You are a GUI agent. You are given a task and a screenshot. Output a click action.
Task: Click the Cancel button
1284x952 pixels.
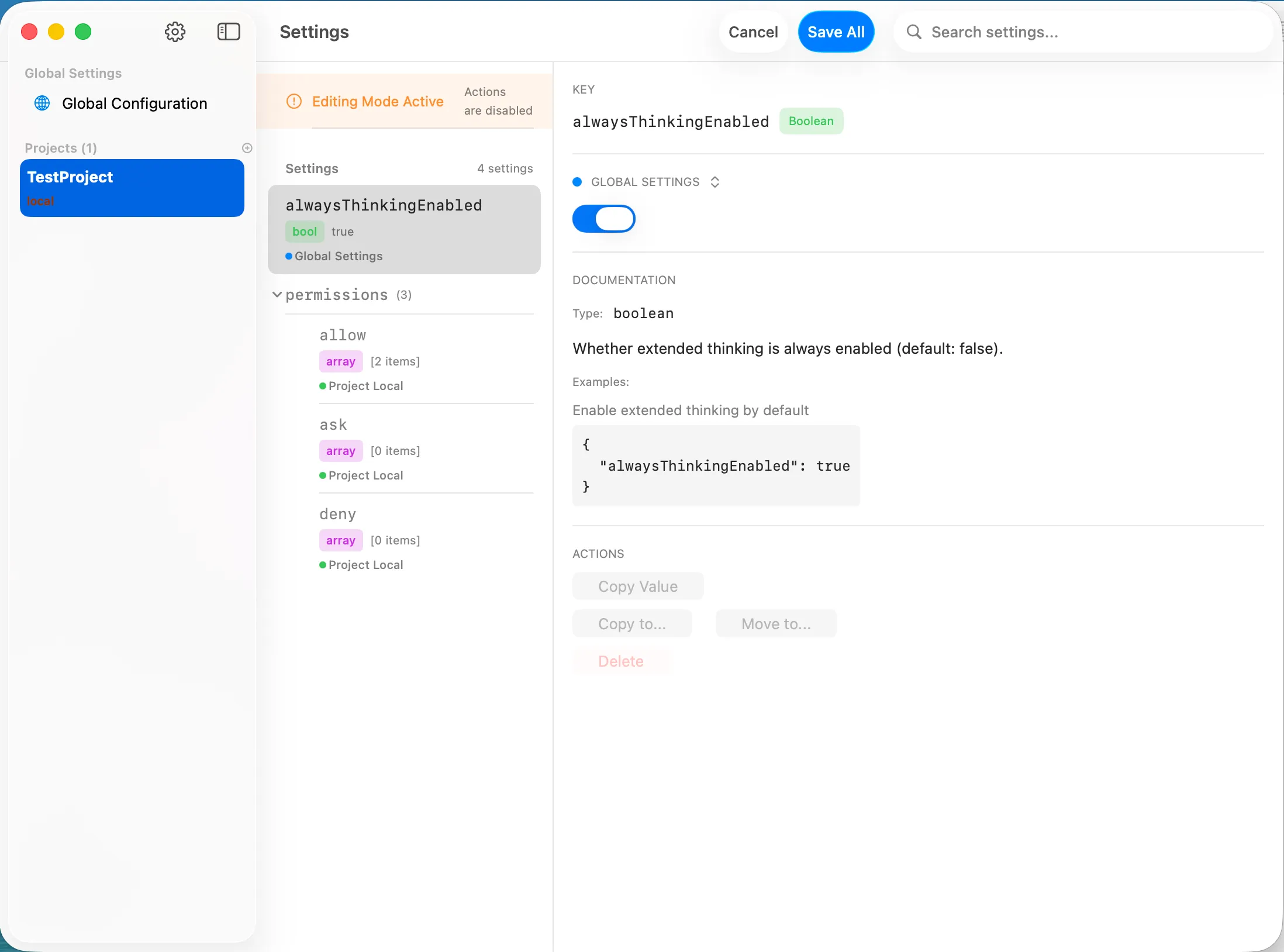click(x=753, y=32)
